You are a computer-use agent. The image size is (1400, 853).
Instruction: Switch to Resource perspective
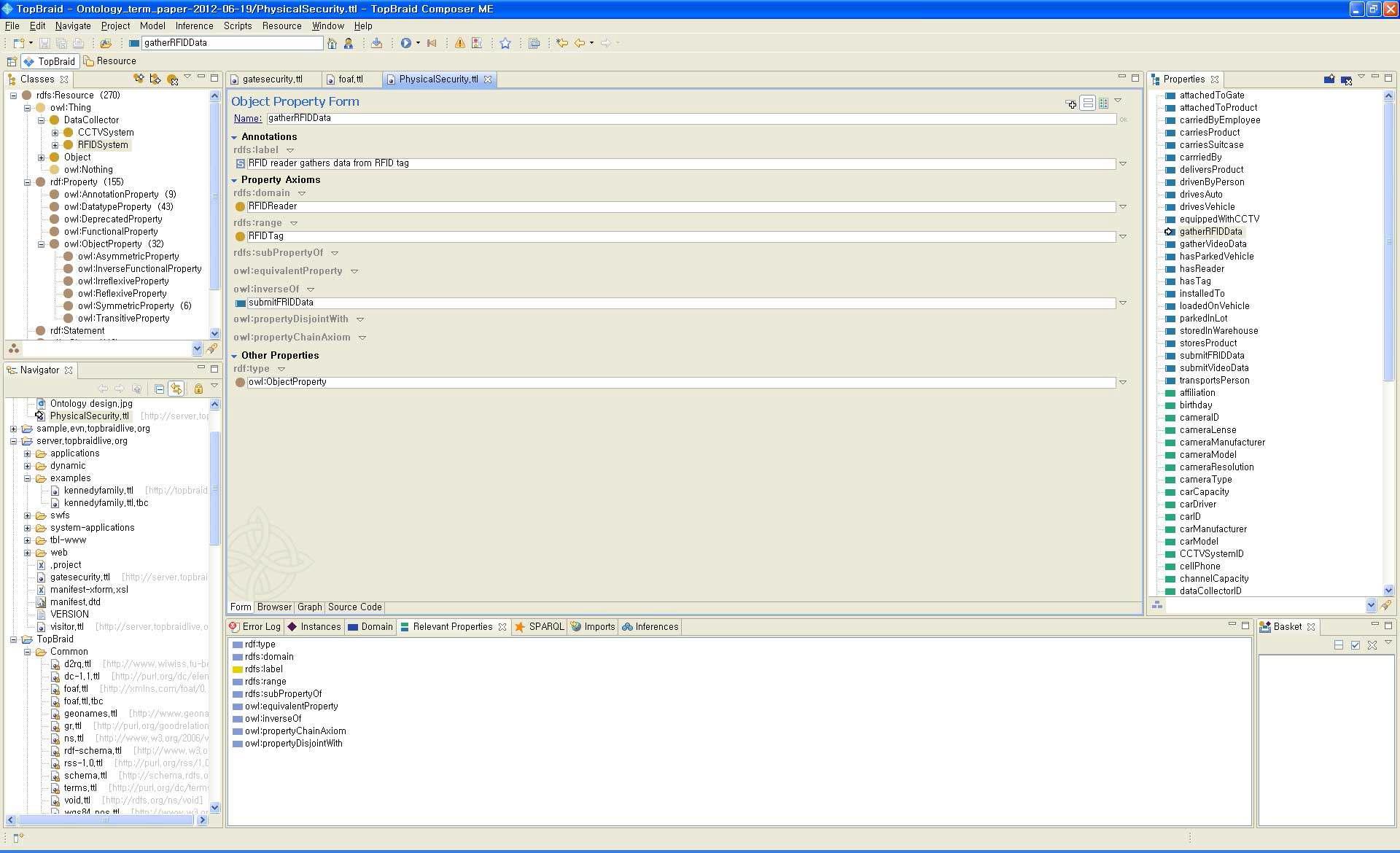(x=110, y=61)
